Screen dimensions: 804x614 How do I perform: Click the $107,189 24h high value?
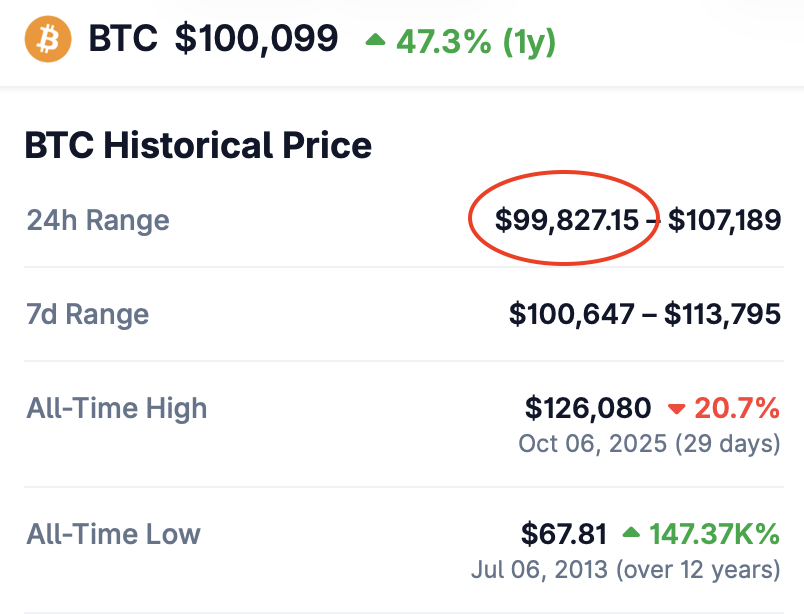tap(724, 220)
